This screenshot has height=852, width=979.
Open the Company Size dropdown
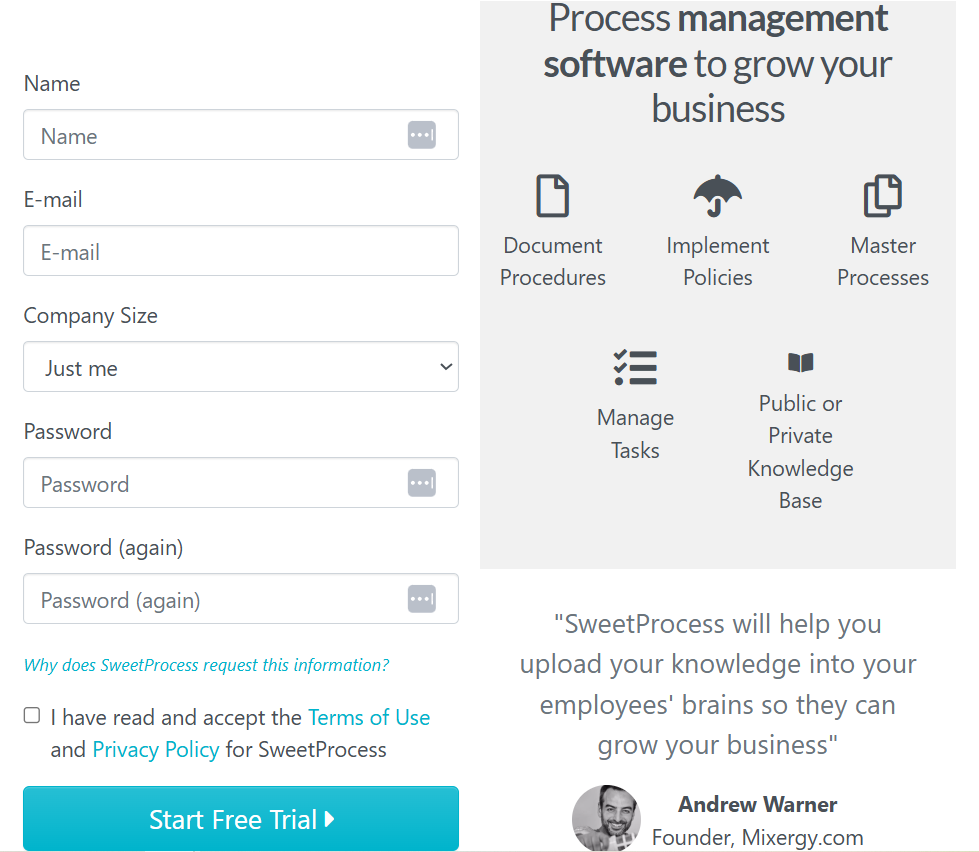click(x=240, y=367)
